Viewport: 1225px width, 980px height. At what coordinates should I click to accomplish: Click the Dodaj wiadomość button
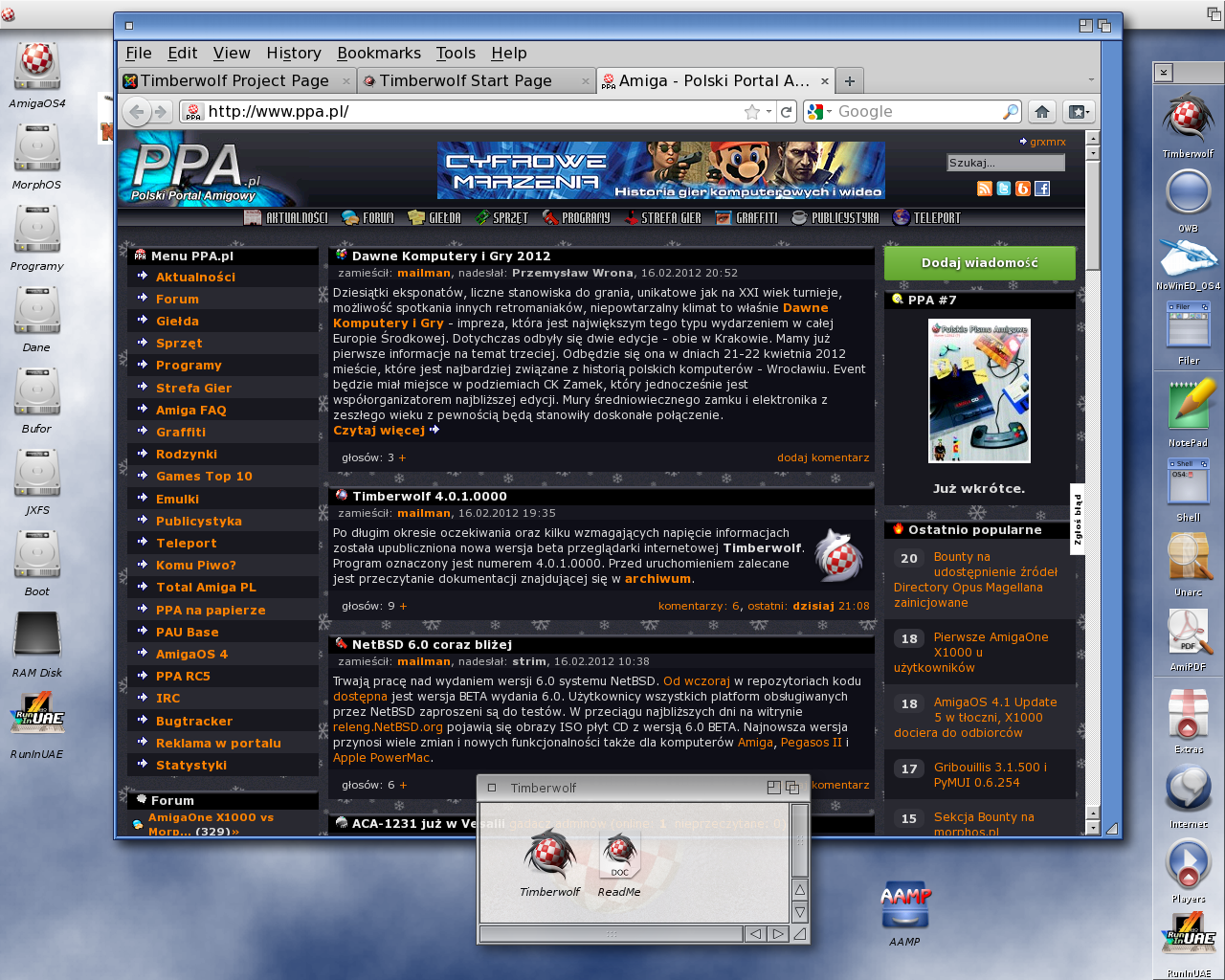tap(979, 263)
